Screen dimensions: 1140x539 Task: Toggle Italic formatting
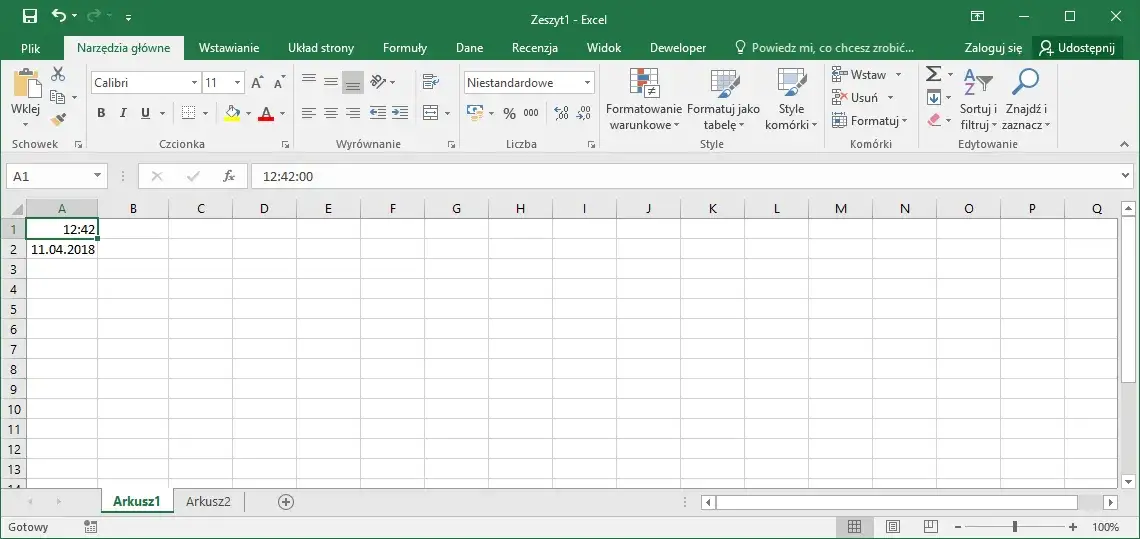click(x=123, y=113)
